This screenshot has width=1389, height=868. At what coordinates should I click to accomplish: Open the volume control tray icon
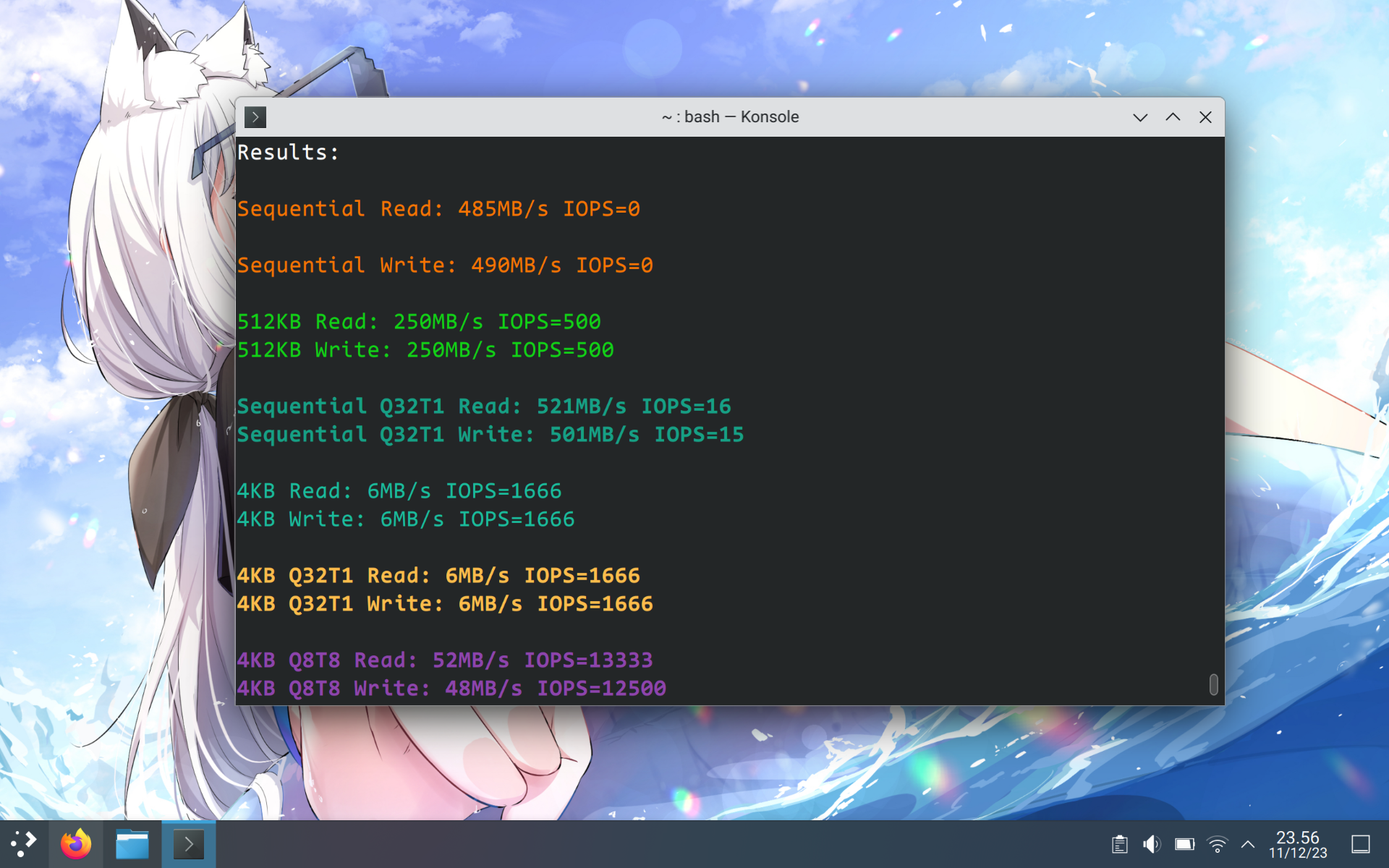pyautogui.click(x=1152, y=844)
